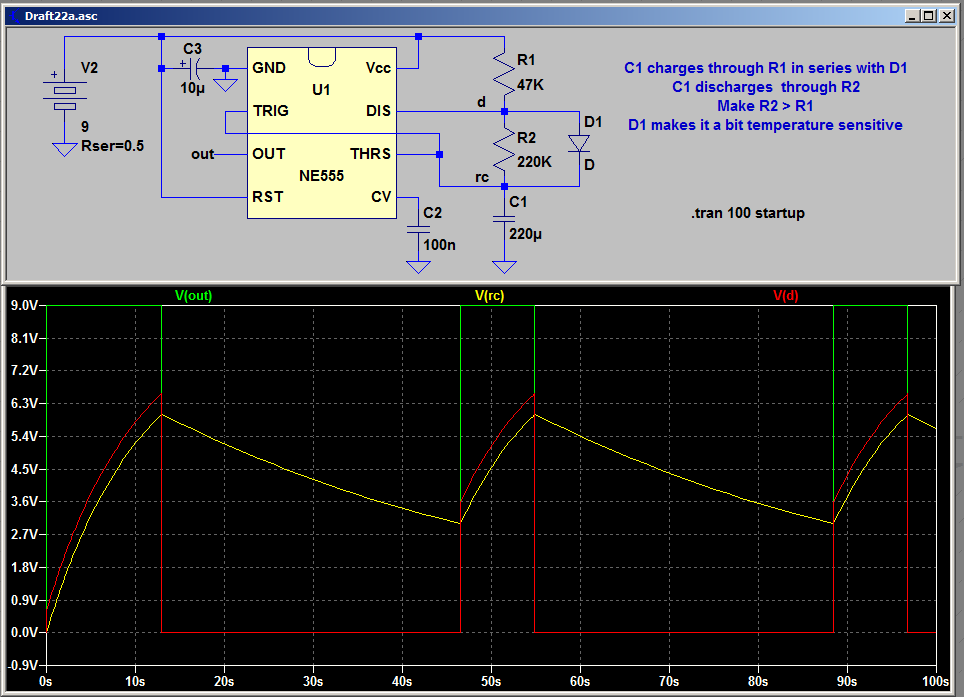Select the NE555 chip U1 symbol

pos(322,133)
